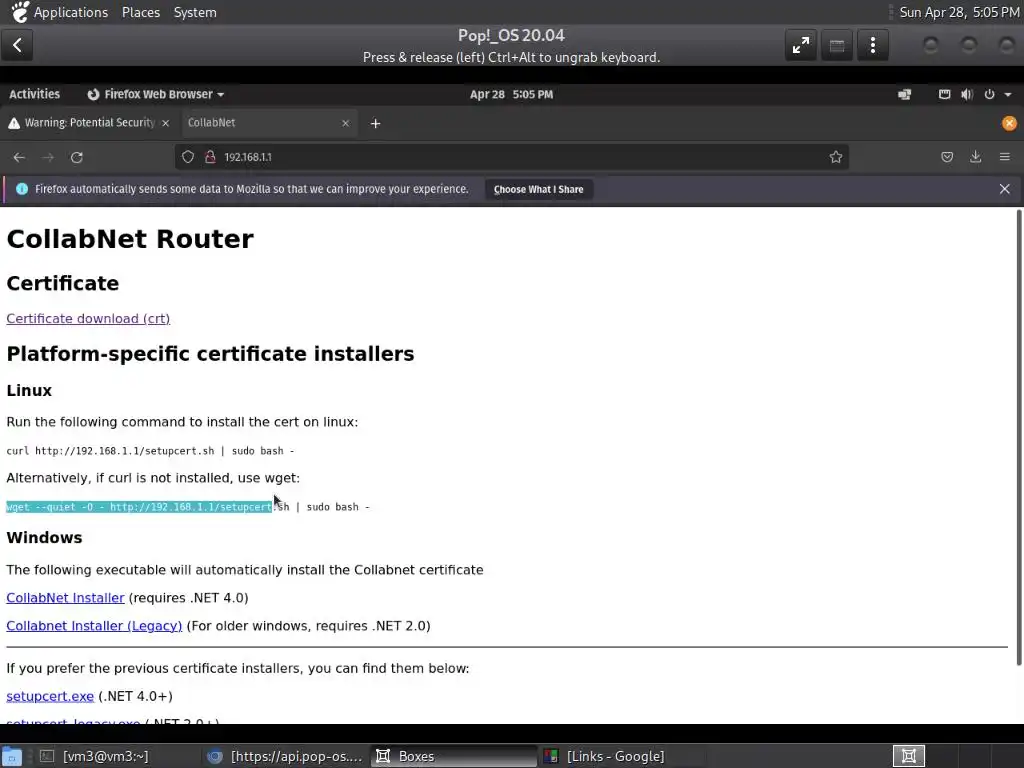Open the guest Activities overview
The width and height of the screenshot is (1024, 768).
point(35,95)
